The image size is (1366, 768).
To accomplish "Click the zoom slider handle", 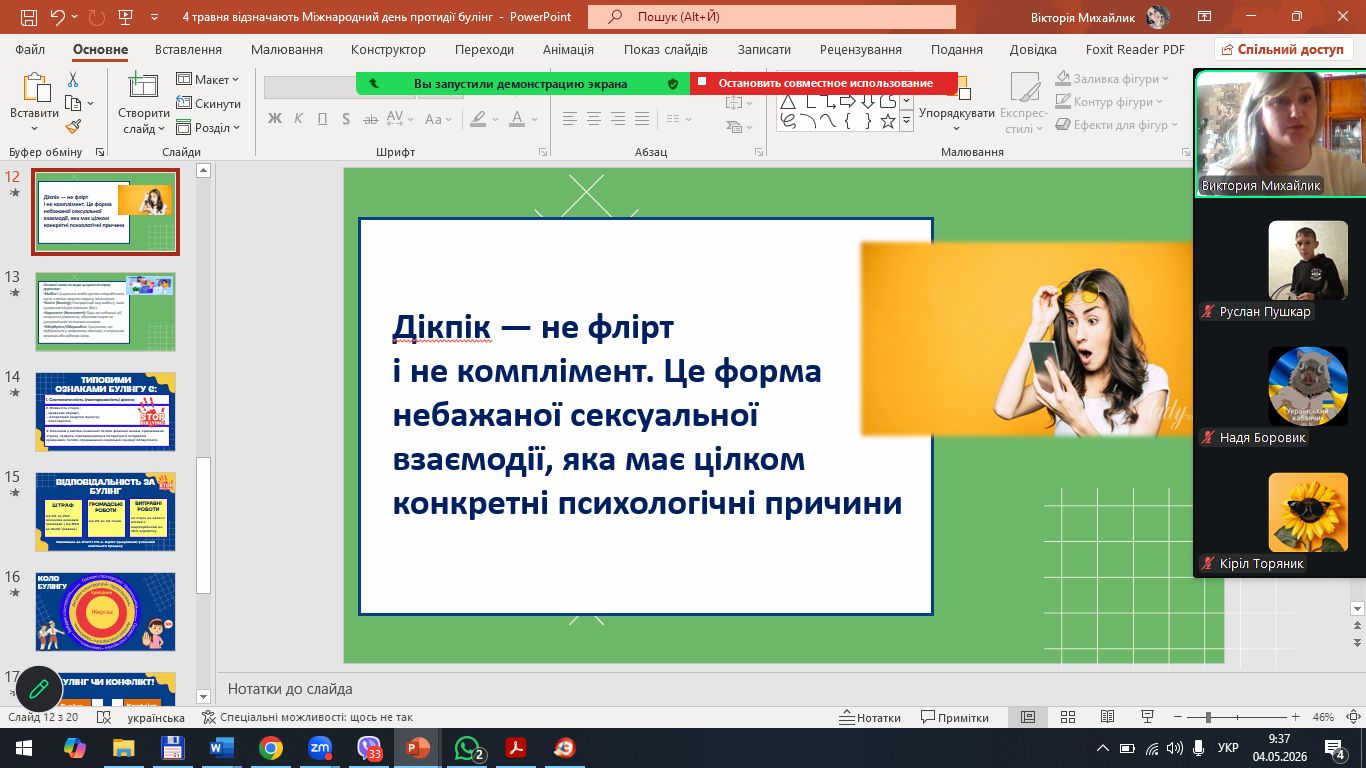I will 1208,717.
